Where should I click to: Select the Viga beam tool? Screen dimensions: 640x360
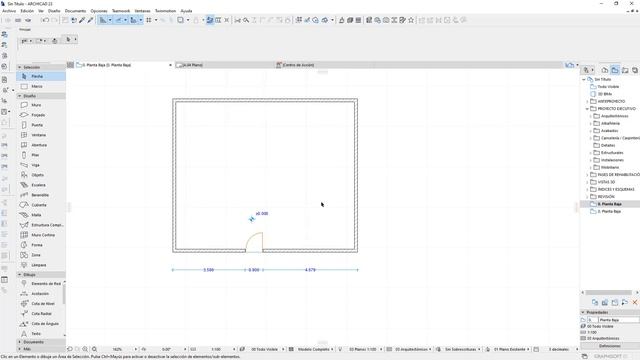(41, 165)
